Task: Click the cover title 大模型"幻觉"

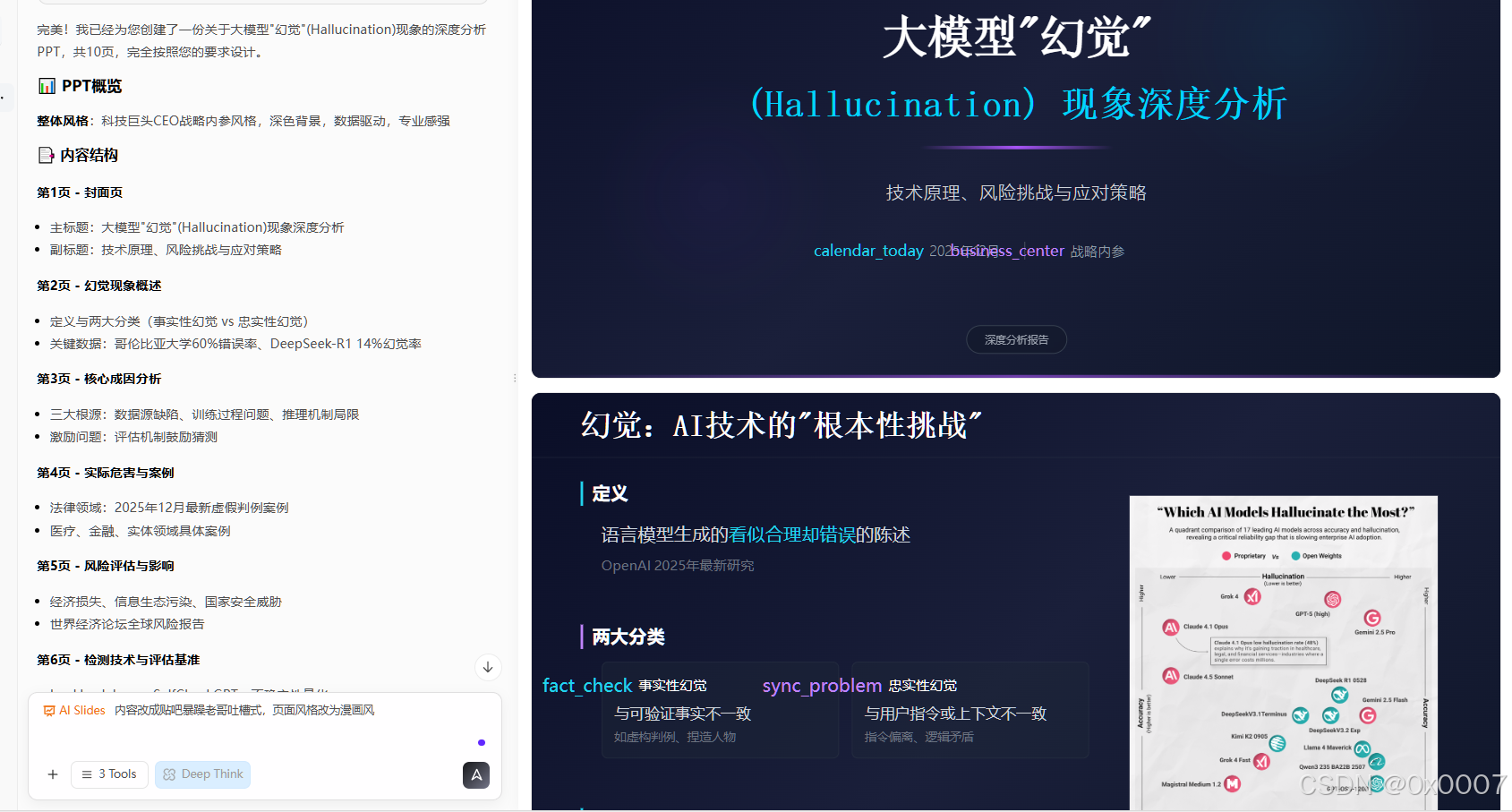Action: pyautogui.click(x=1017, y=38)
